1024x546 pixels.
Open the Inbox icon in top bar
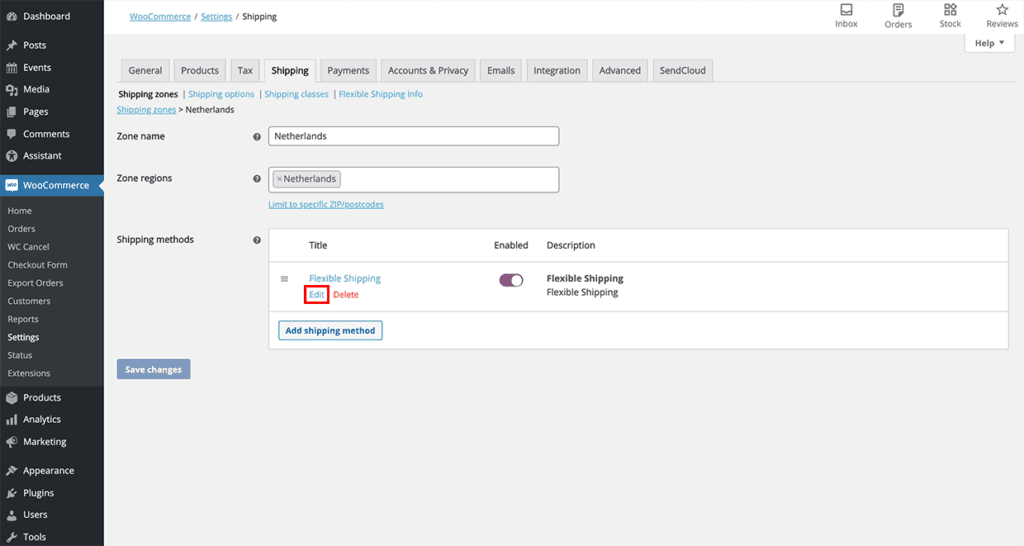(x=846, y=10)
